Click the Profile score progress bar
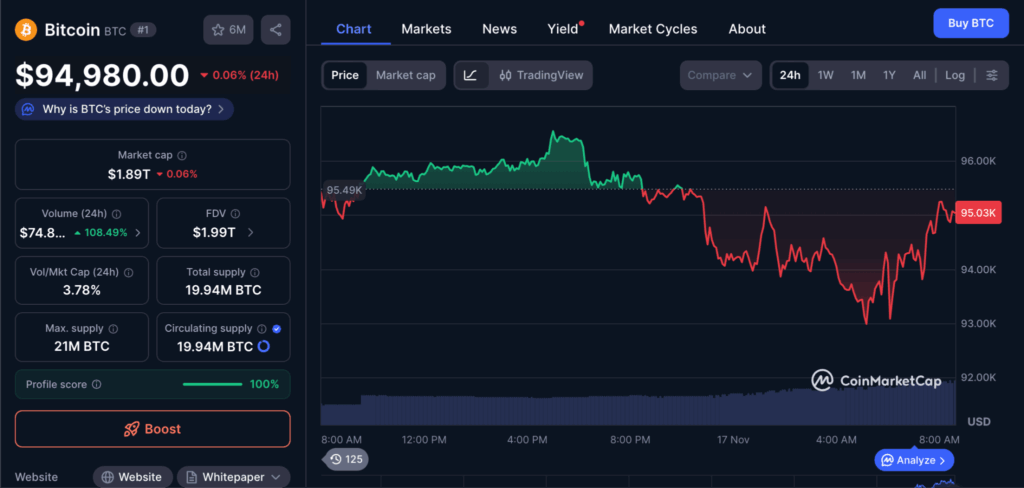 pyautogui.click(x=212, y=384)
